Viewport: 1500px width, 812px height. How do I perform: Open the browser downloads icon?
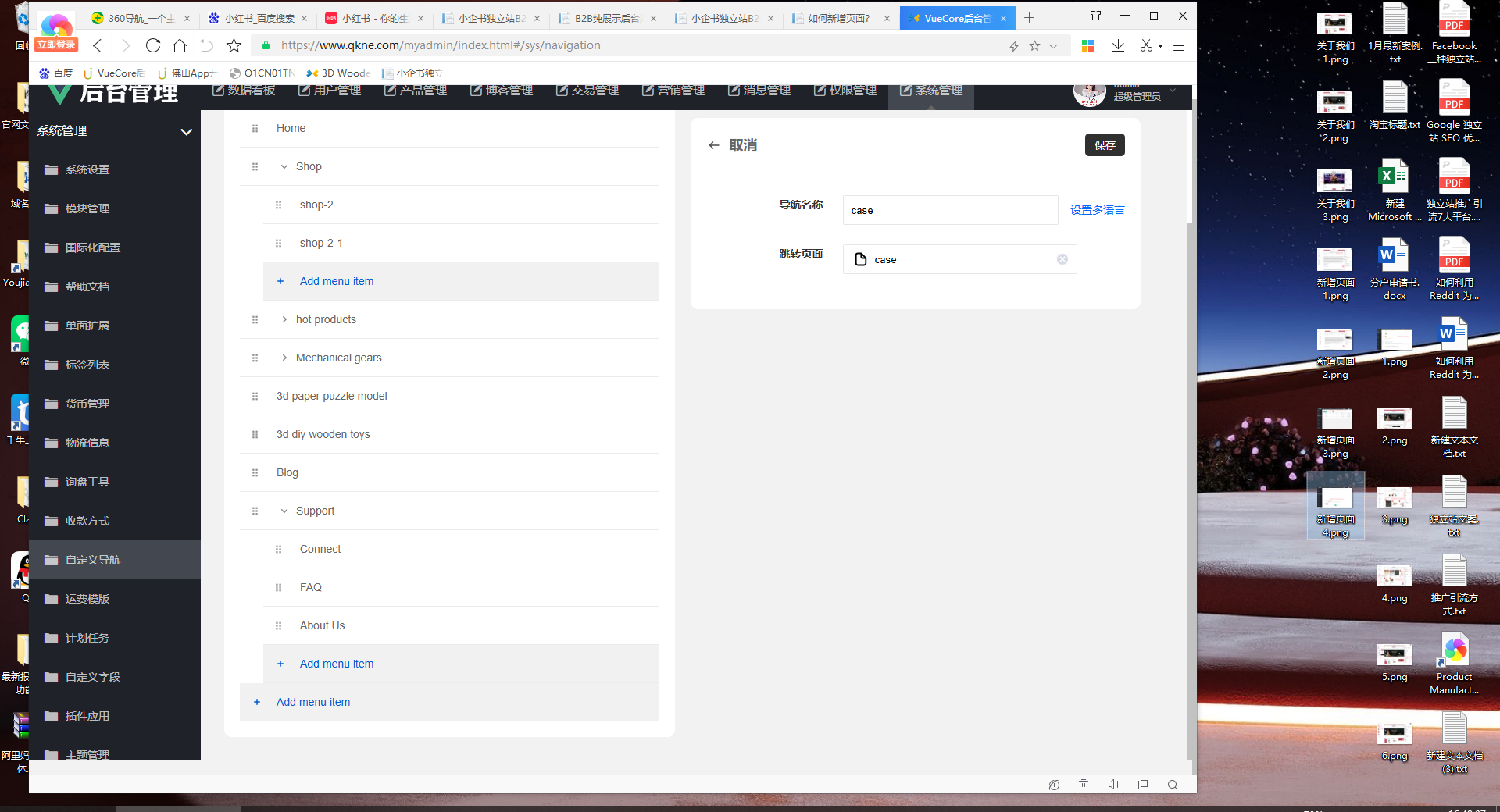pos(1118,45)
